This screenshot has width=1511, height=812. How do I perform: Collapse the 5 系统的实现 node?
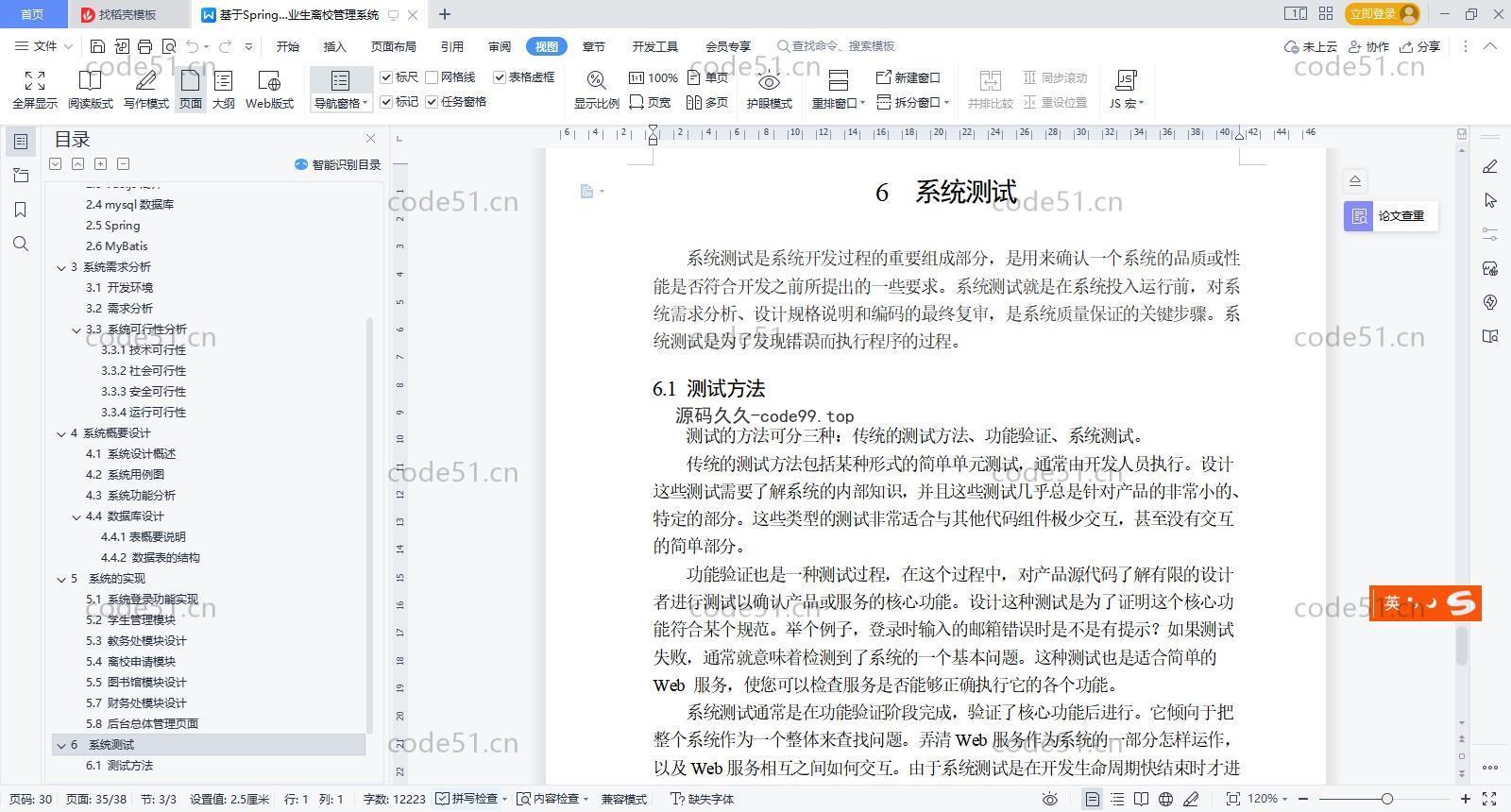point(61,579)
